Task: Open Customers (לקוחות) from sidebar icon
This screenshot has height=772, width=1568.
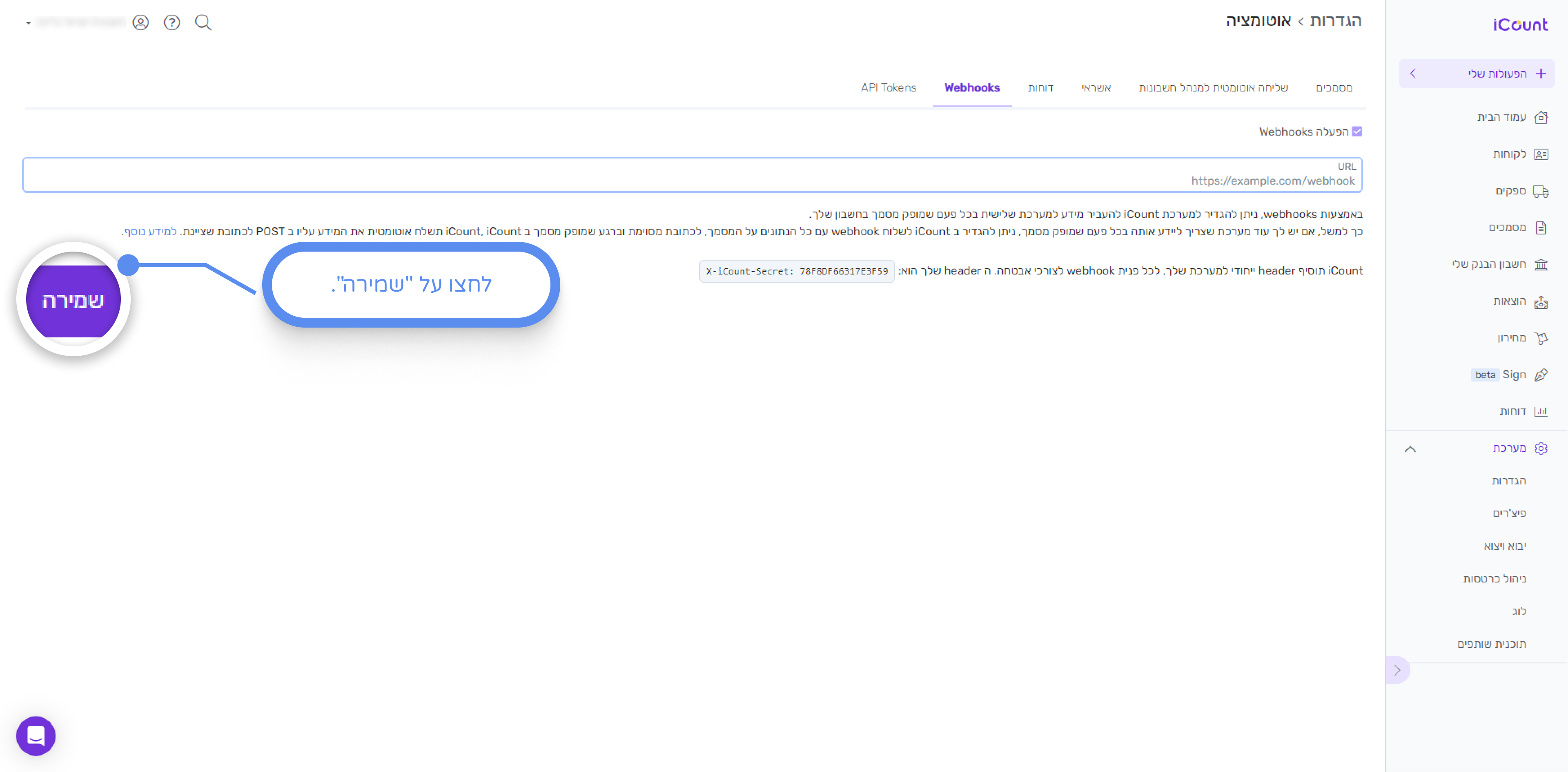Action: [x=1540, y=154]
